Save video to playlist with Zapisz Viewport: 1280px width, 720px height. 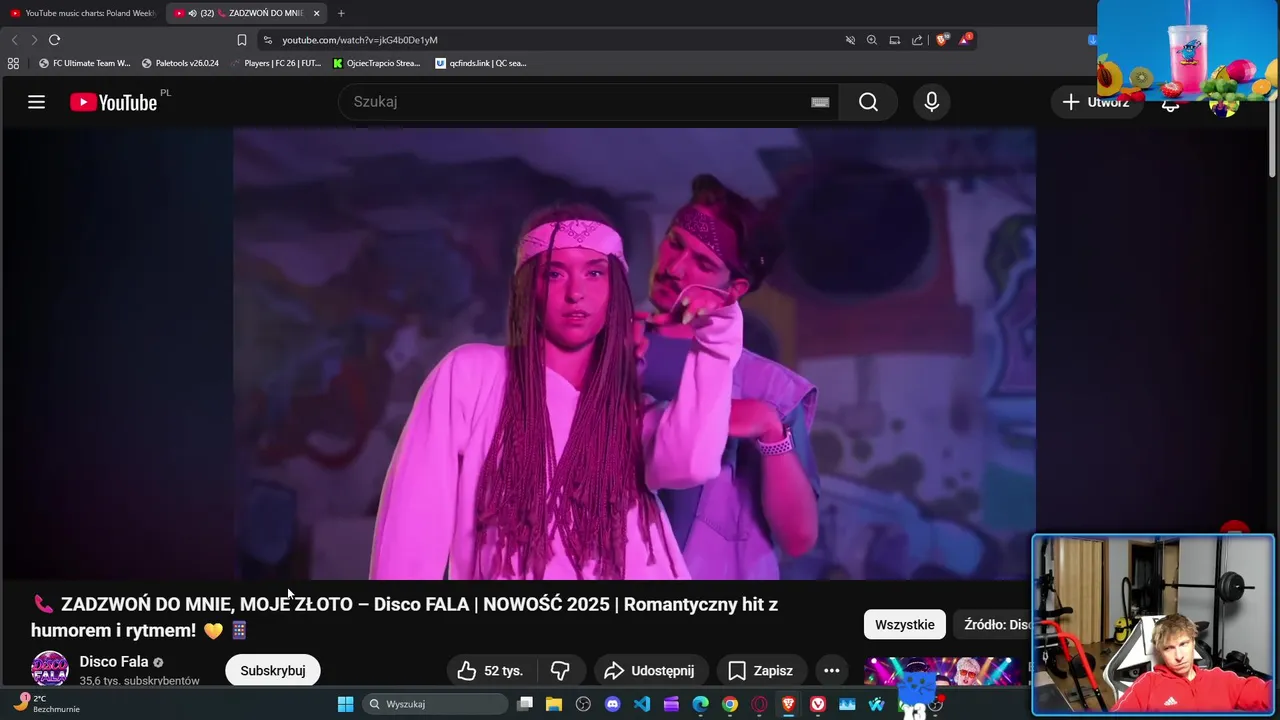pos(760,671)
